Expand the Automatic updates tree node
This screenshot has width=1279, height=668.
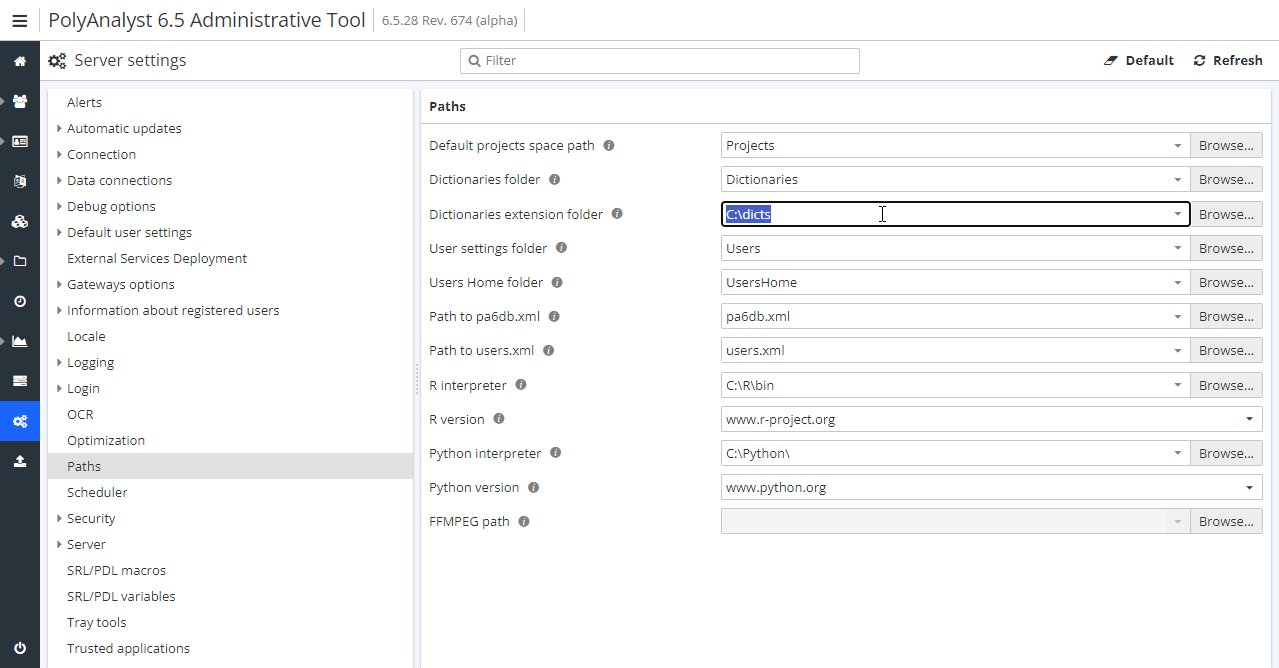pyautogui.click(x=60, y=128)
